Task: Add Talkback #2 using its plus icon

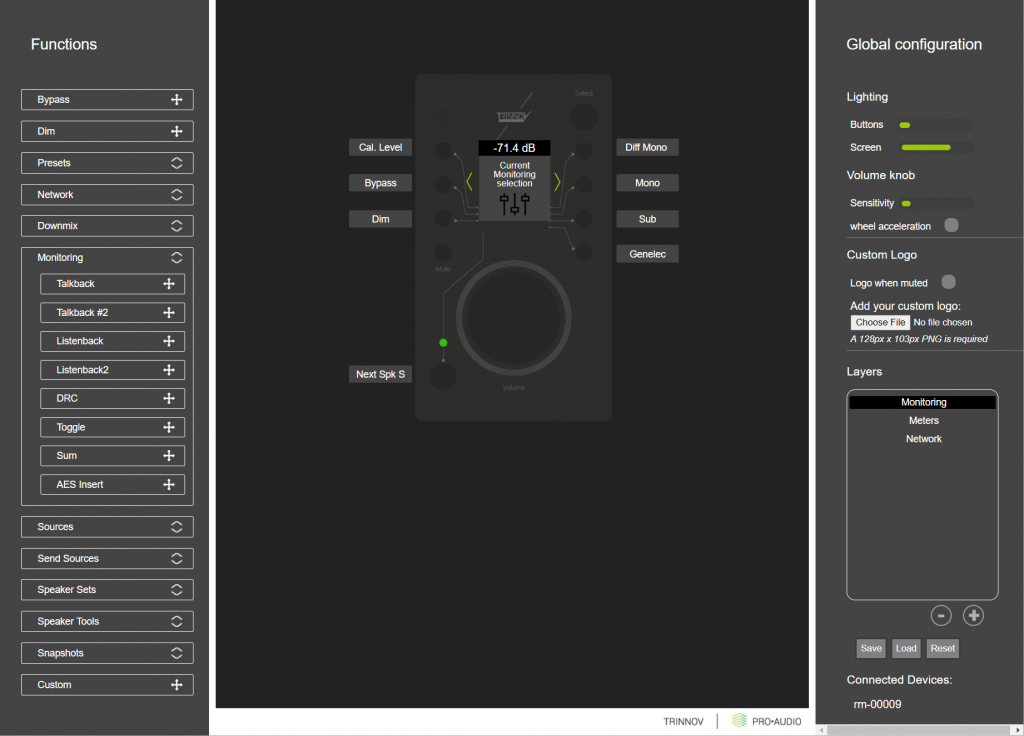Action: pyautogui.click(x=168, y=312)
